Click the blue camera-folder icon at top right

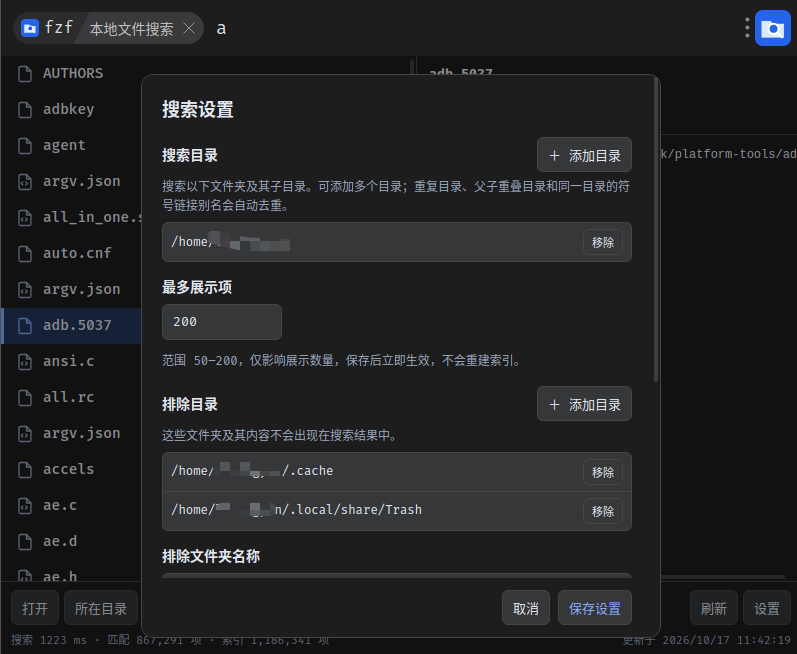[x=773, y=28]
